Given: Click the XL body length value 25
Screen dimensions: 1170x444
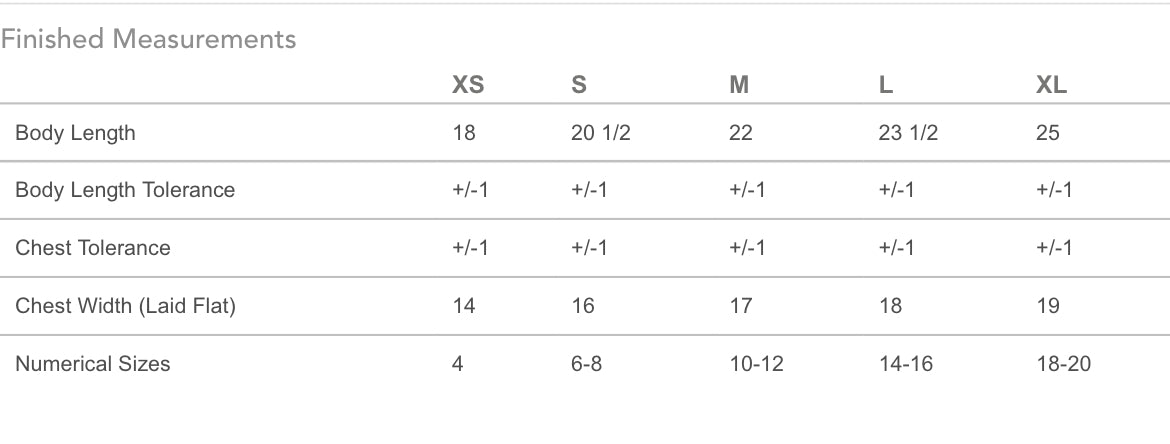Looking at the screenshot, I should point(1048,133).
